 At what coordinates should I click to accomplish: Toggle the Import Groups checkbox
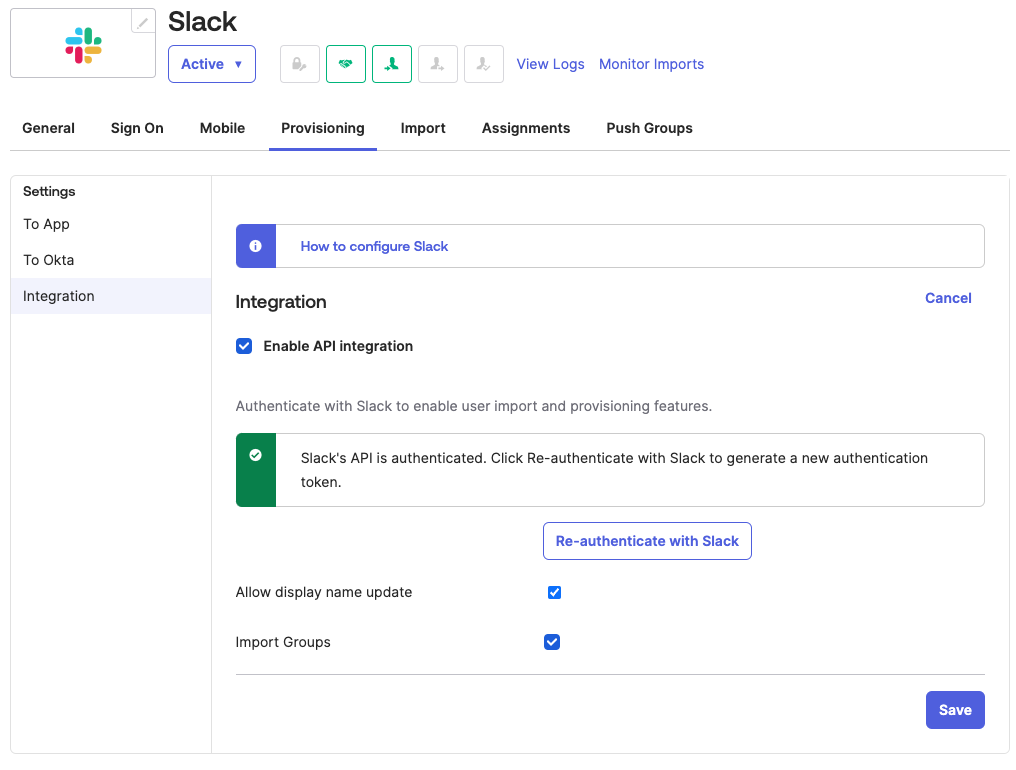[552, 642]
